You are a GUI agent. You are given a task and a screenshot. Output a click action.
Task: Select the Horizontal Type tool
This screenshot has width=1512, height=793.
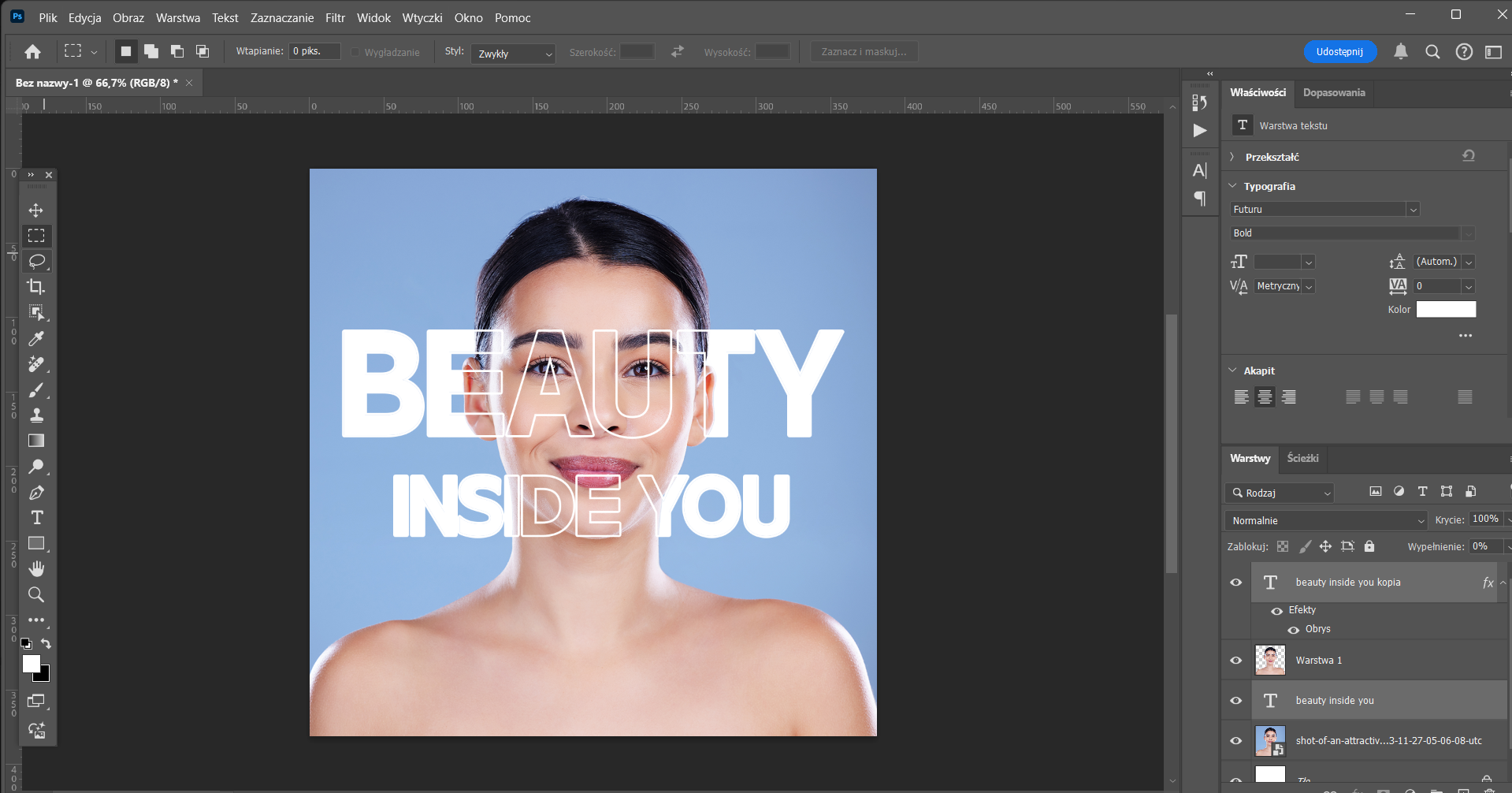click(36, 518)
